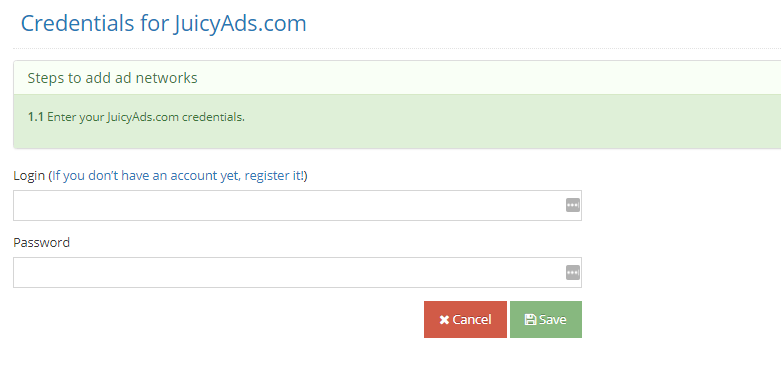Focus the Login input field

(297, 205)
